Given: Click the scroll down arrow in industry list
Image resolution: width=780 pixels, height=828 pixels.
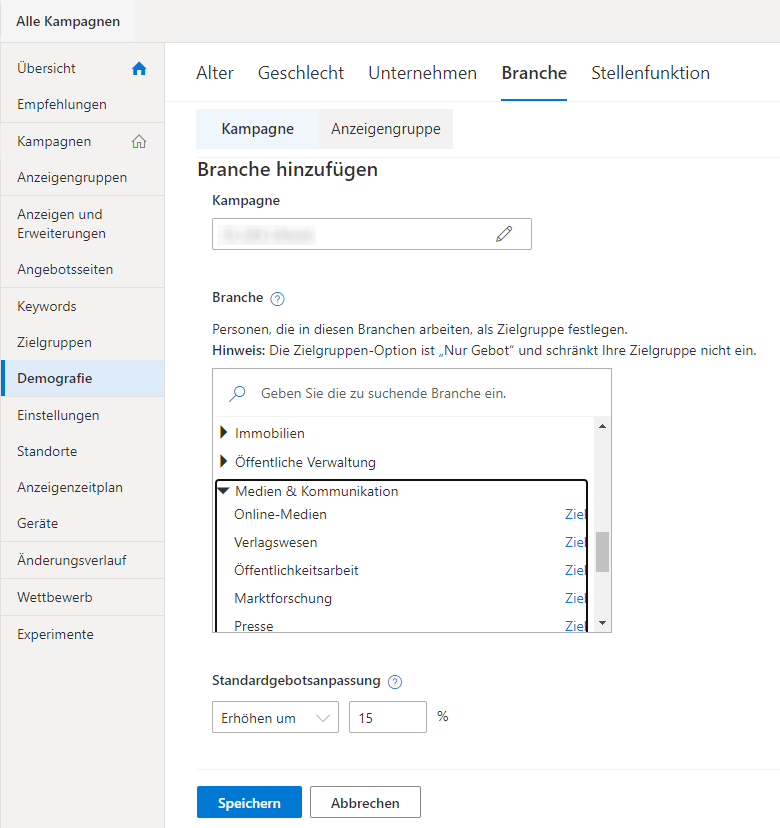Looking at the screenshot, I should click(602, 623).
